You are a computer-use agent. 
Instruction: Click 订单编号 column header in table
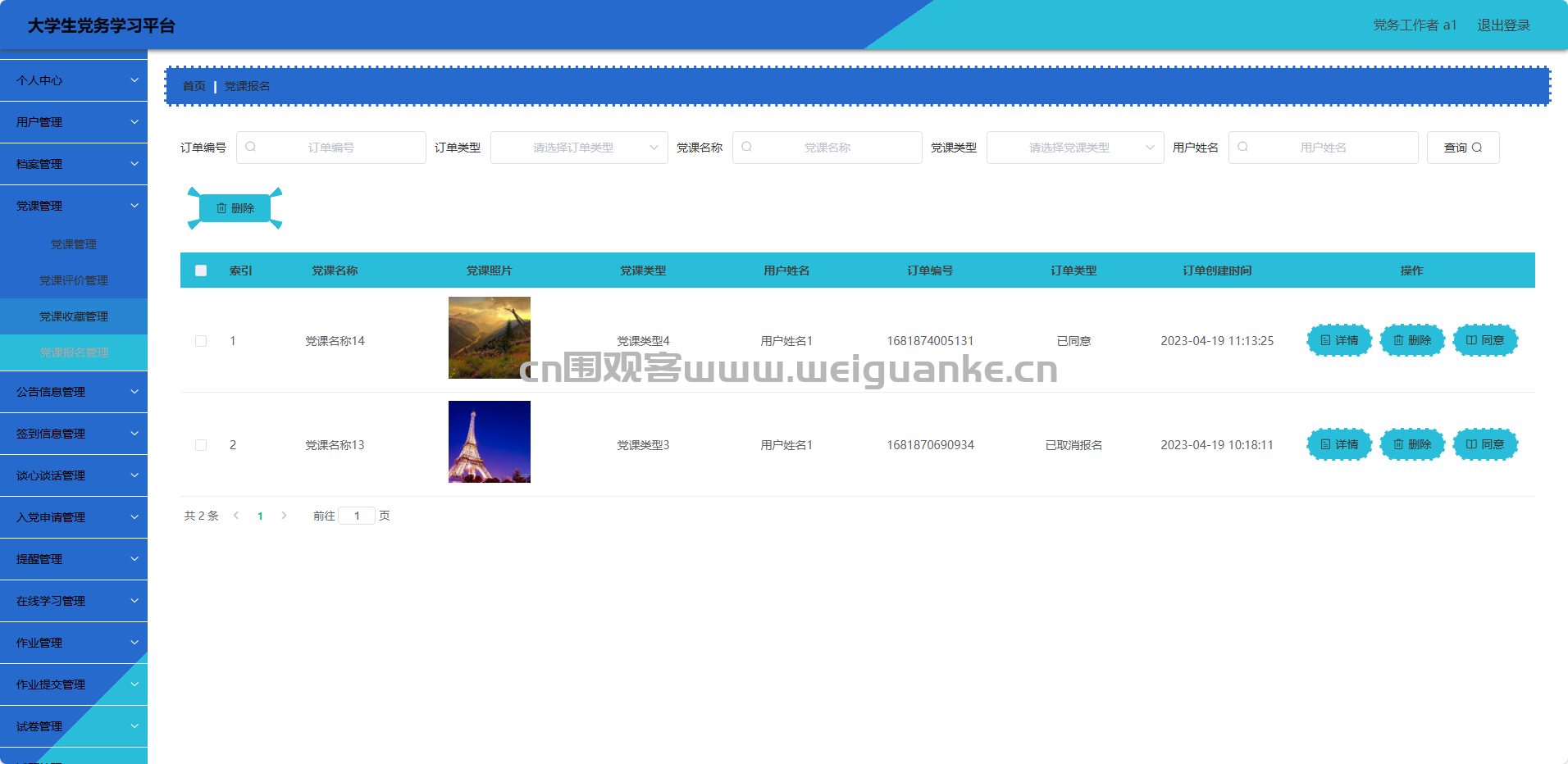[930, 271]
